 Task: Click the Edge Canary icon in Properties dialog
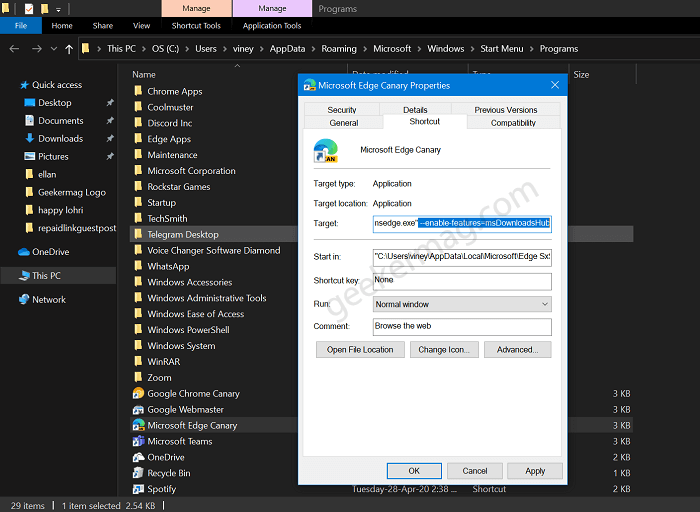pos(326,150)
